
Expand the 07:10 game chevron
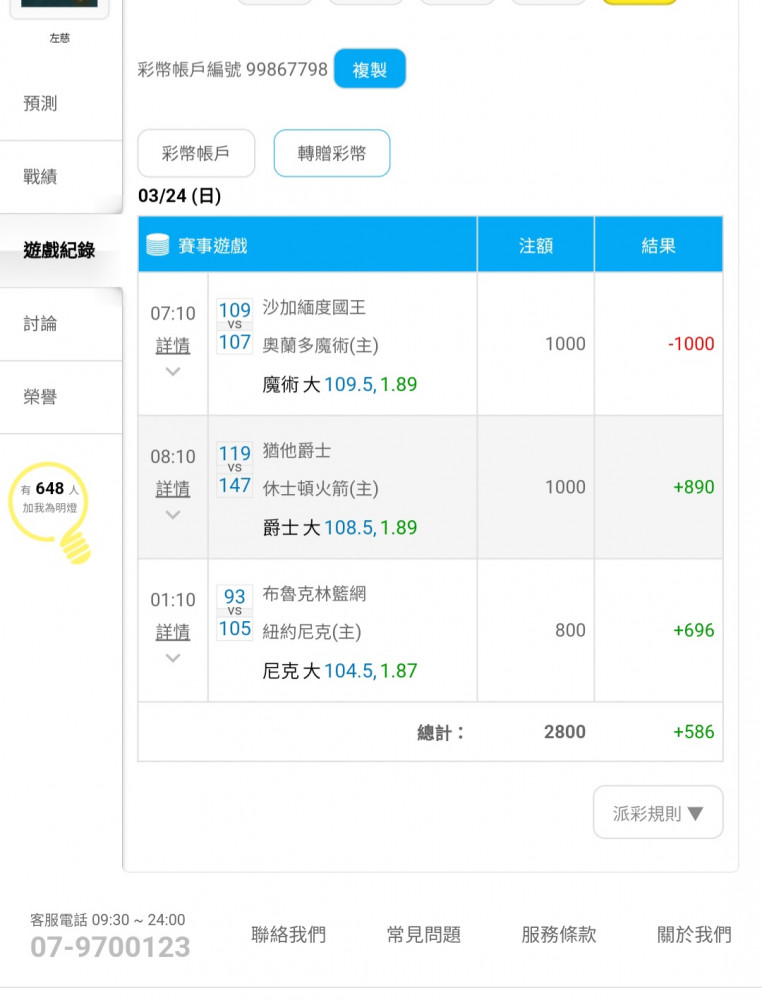point(173,371)
